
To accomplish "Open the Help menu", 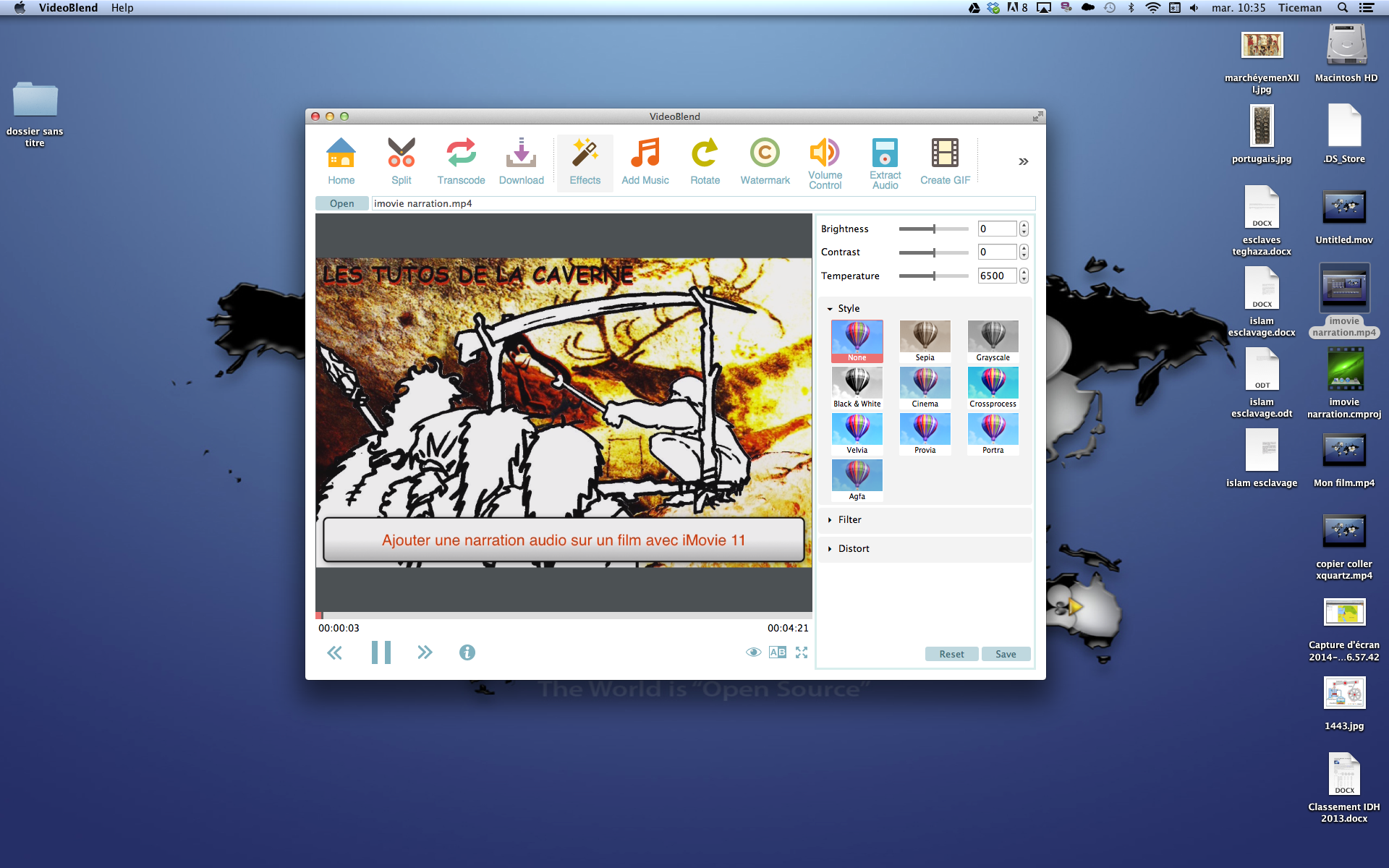I will pyautogui.click(x=122, y=8).
